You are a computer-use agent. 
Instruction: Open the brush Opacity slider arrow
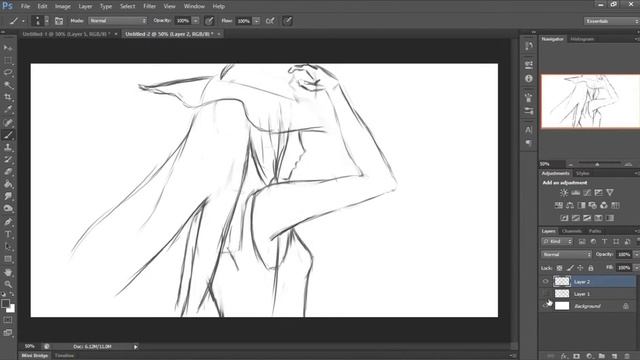click(196, 21)
